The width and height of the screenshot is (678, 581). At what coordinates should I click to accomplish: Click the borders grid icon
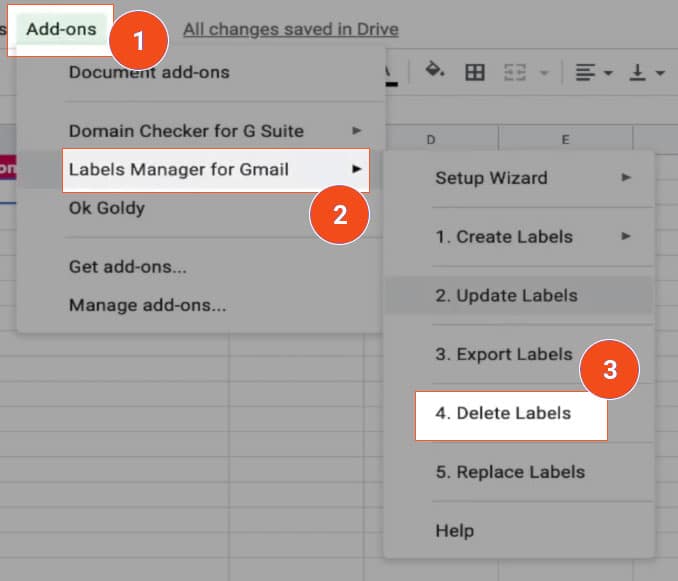coord(474,72)
